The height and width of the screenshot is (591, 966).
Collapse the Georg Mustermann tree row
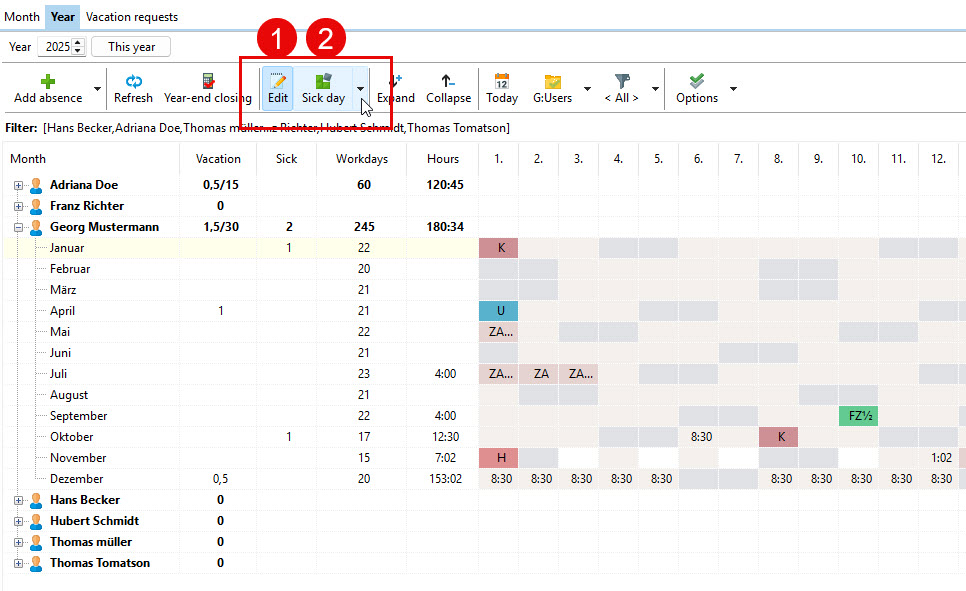[x=19, y=227]
